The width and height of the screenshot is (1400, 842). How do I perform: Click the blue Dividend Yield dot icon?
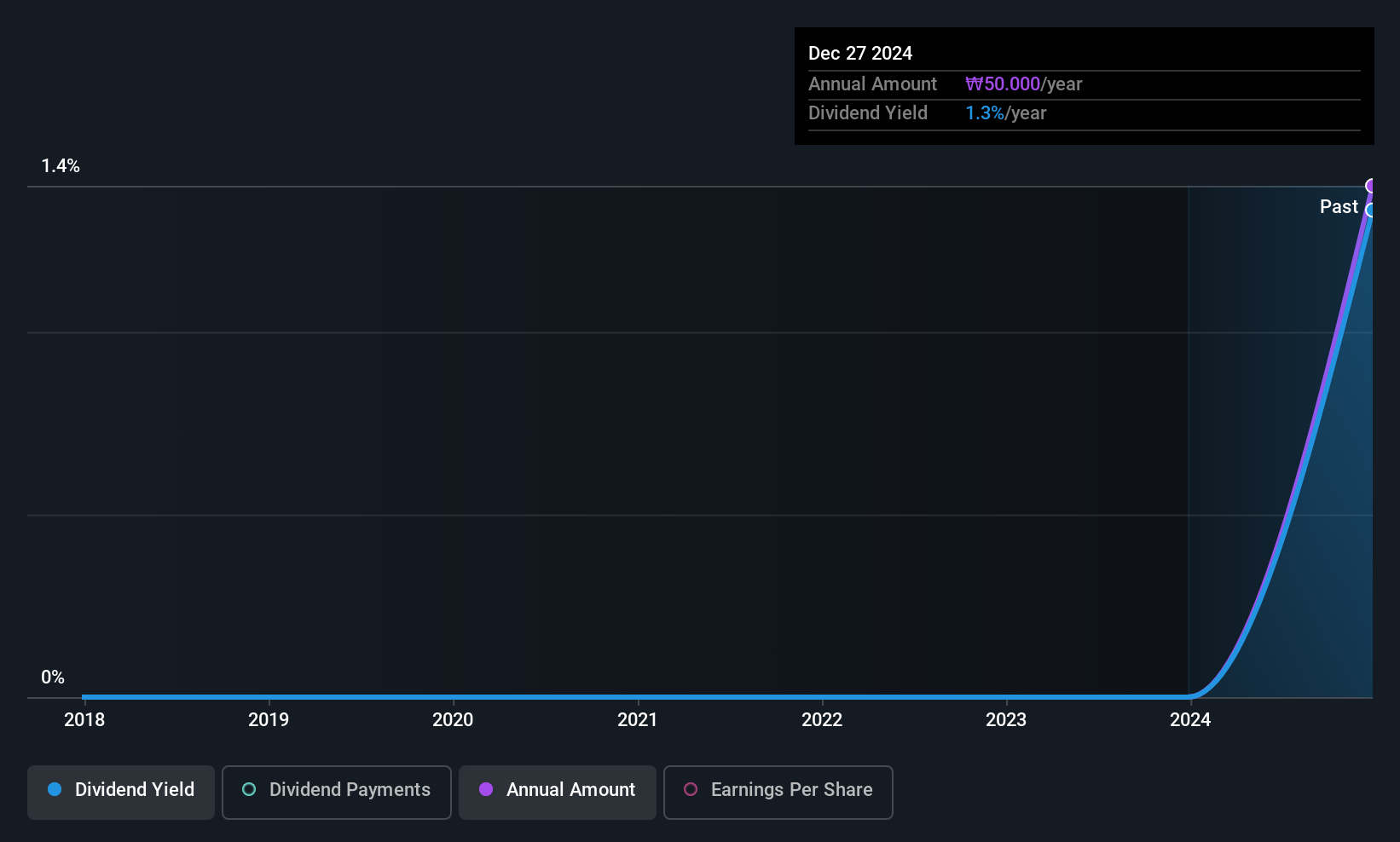(55, 790)
